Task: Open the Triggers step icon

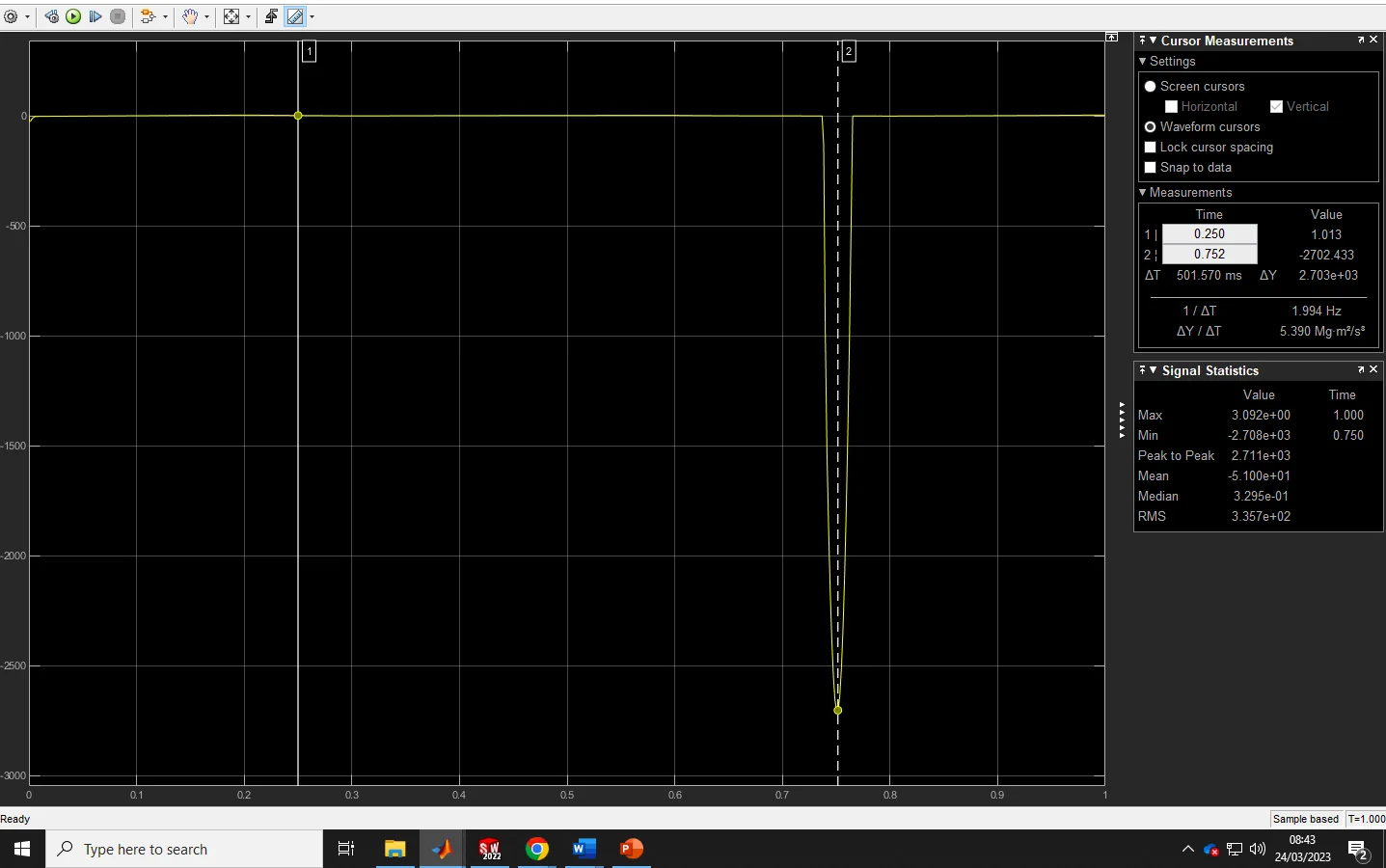Action: (271, 16)
